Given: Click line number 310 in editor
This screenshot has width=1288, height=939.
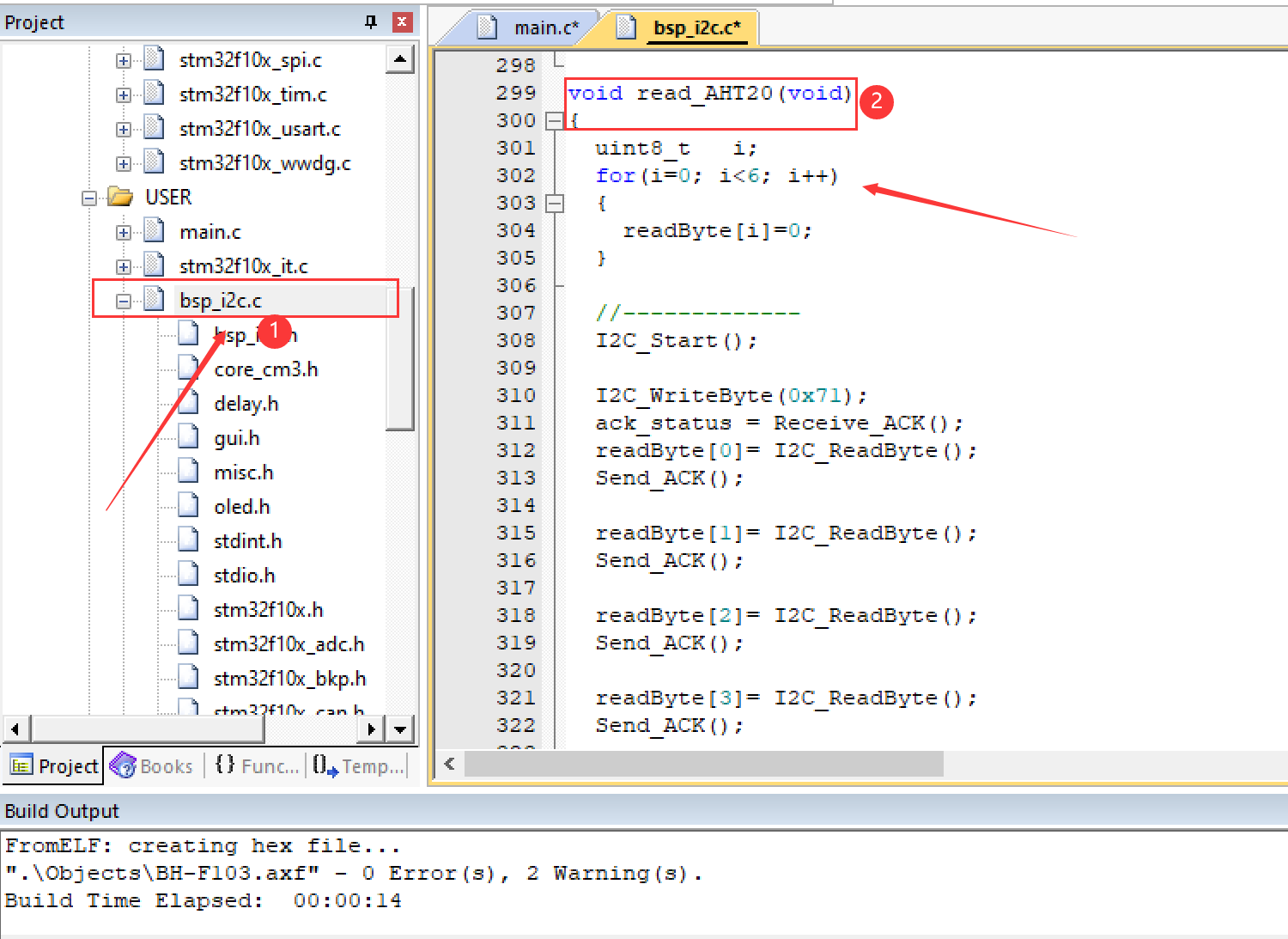Looking at the screenshot, I should pyautogui.click(x=515, y=395).
